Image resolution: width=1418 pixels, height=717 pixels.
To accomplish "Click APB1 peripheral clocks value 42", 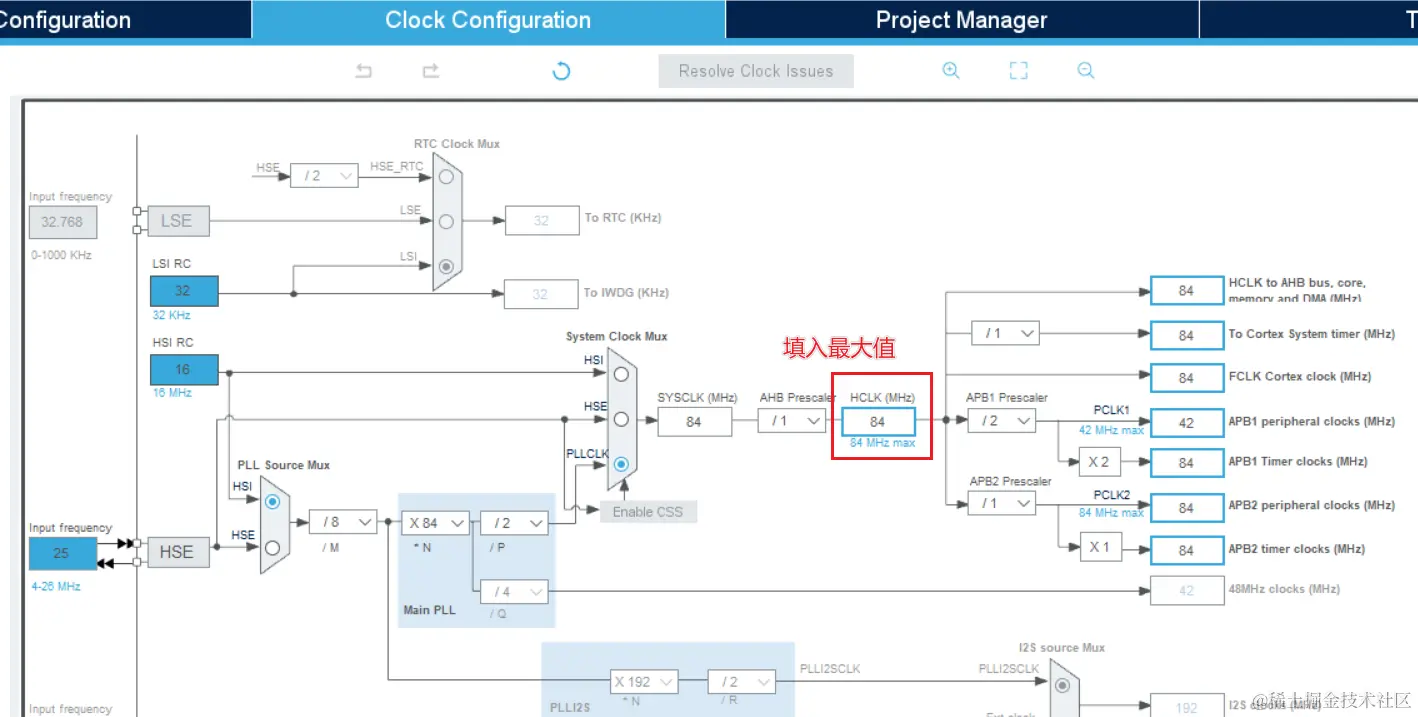I will (x=1186, y=422).
